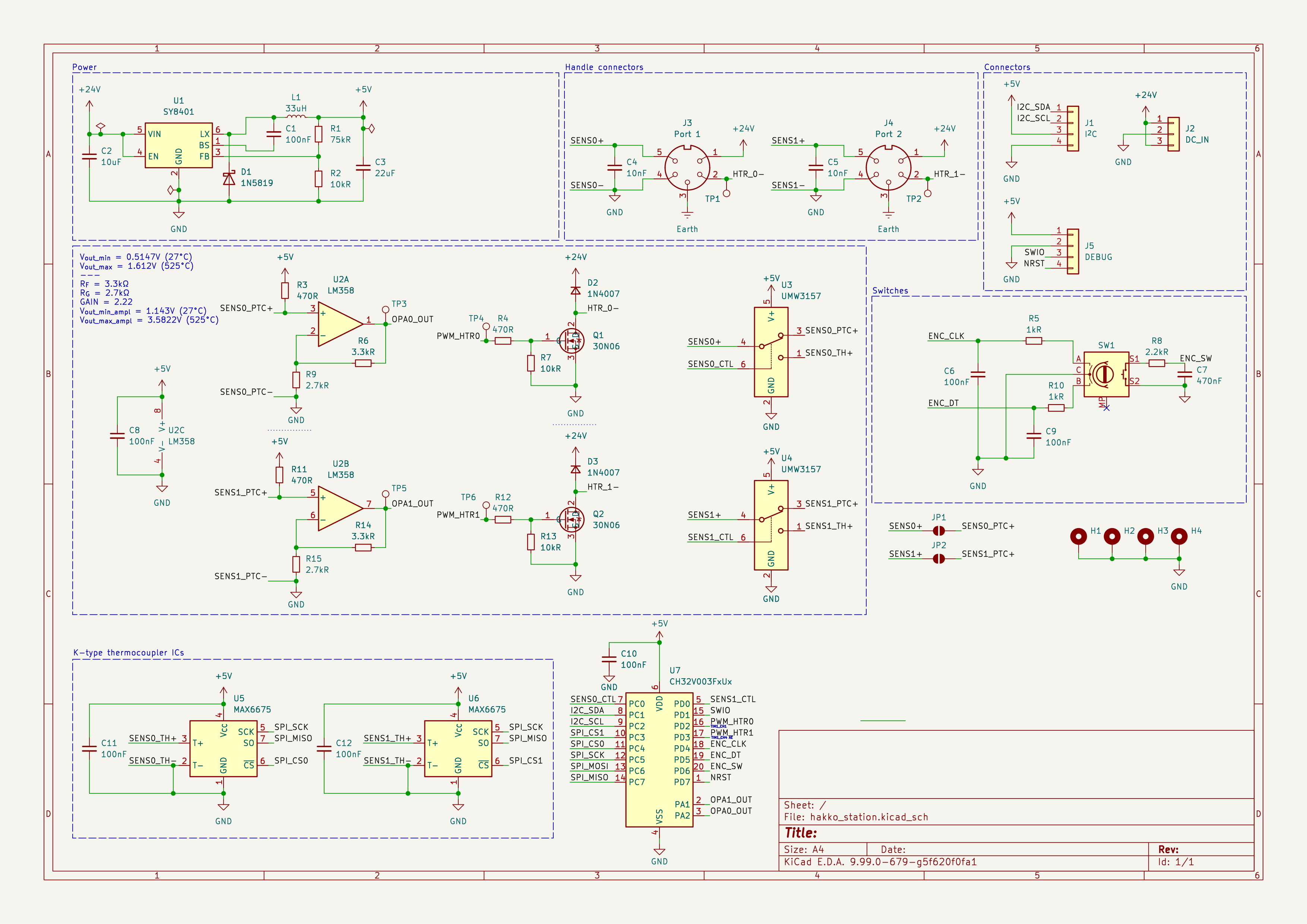Select the Vout_min gain calculation text note
This screenshot has height=924, width=1307.
(136, 257)
